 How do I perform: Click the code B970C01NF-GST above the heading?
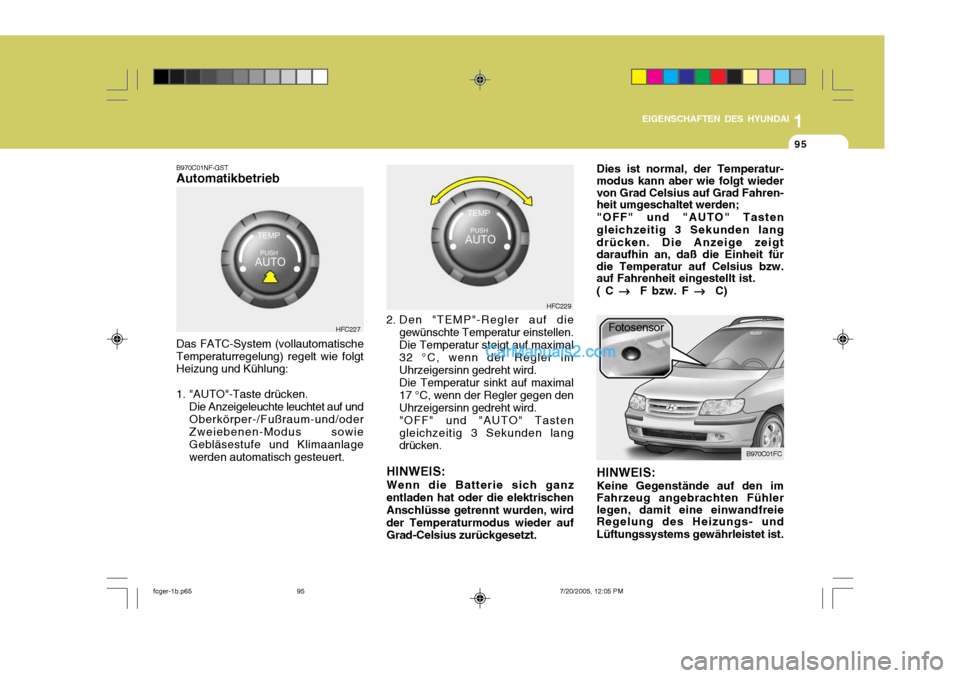pyautogui.click(x=202, y=167)
